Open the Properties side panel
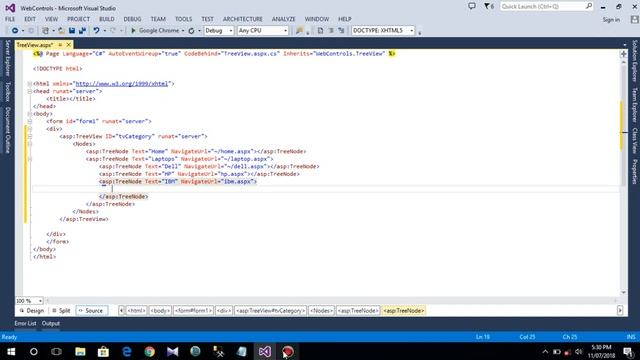The height and width of the screenshot is (360, 640). [x=634, y=171]
